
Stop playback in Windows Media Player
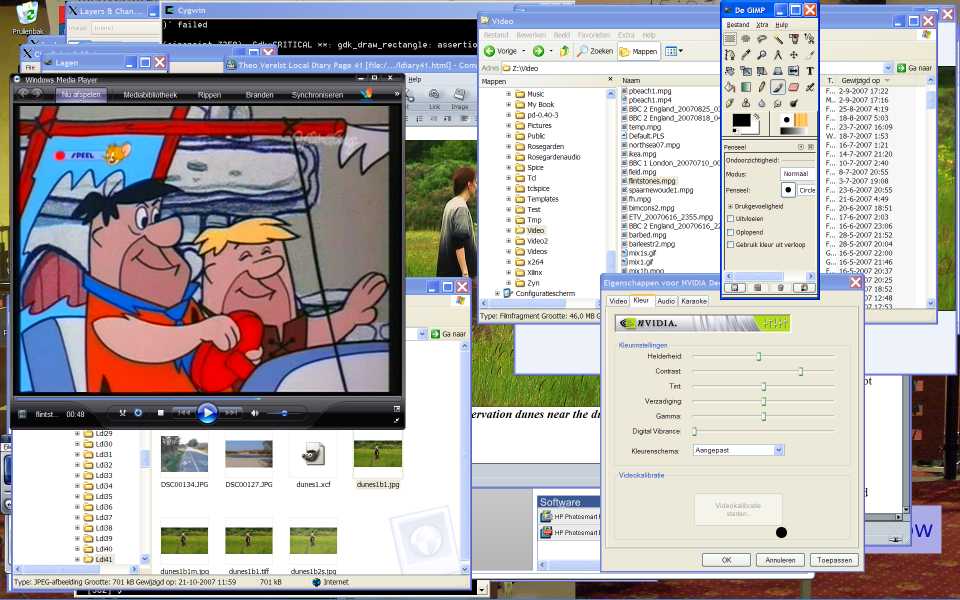[160, 413]
